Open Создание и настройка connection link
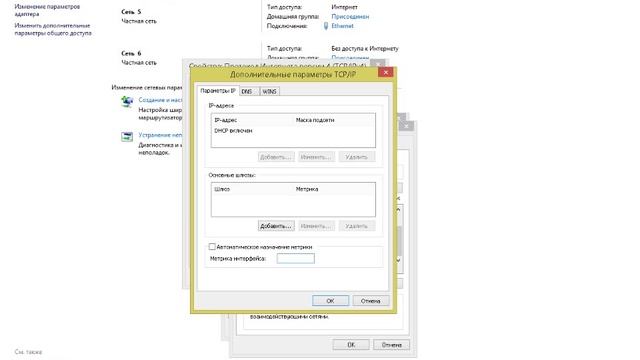Screen dimensions: 640x360 pyautogui.click(x=160, y=100)
